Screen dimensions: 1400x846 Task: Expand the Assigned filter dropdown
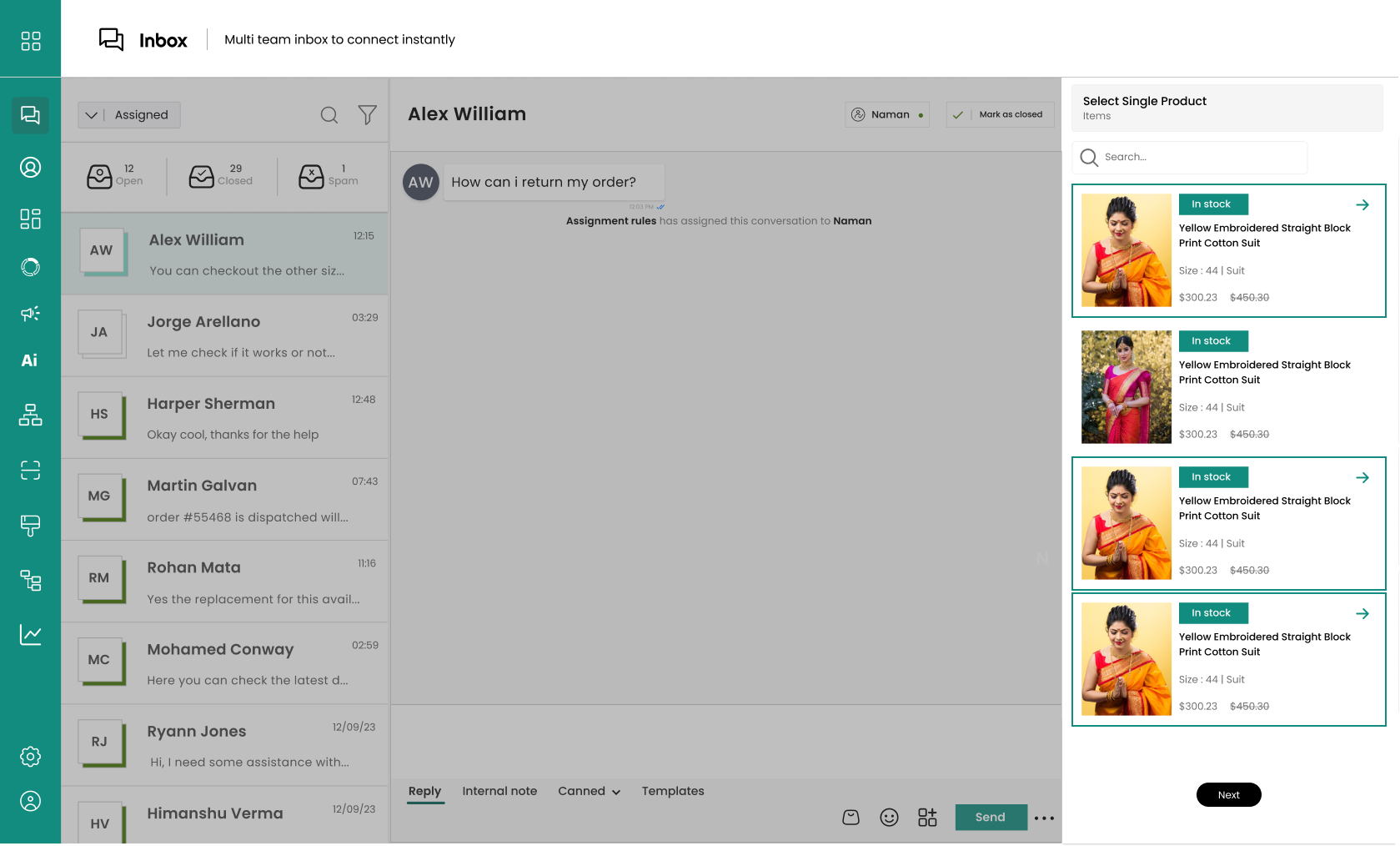tap(129, 115)
